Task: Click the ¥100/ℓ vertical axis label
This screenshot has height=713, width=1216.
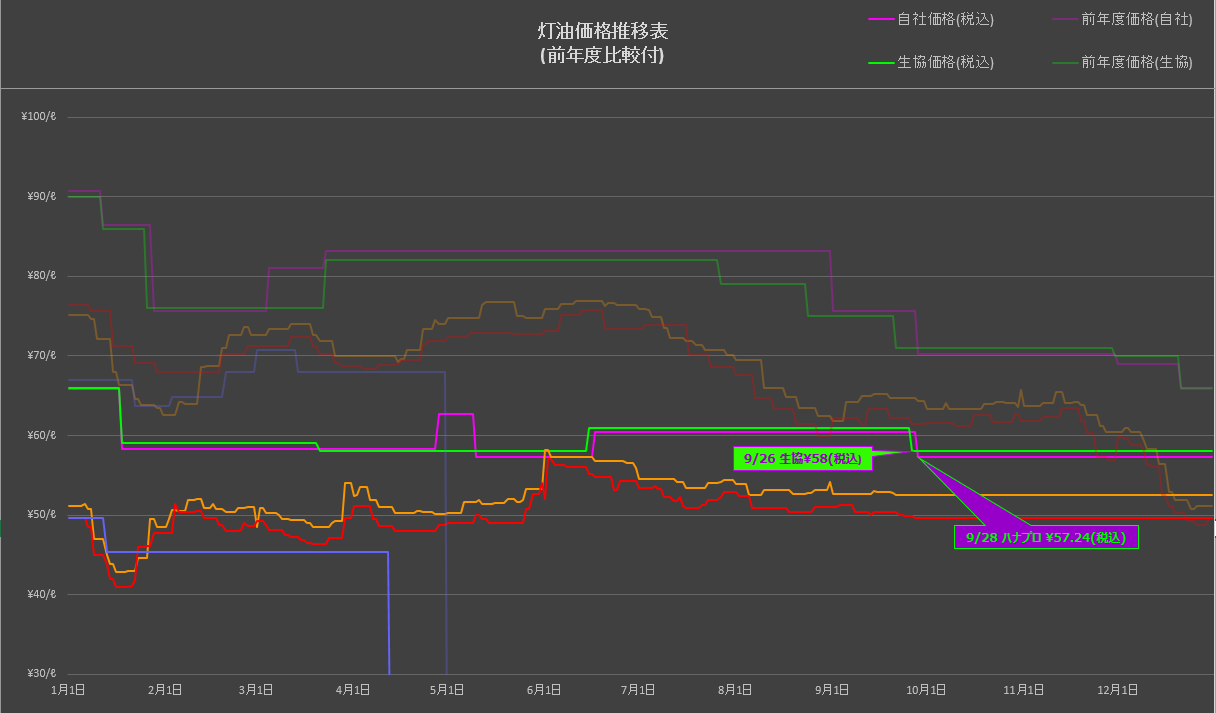Action: [39, 117]
